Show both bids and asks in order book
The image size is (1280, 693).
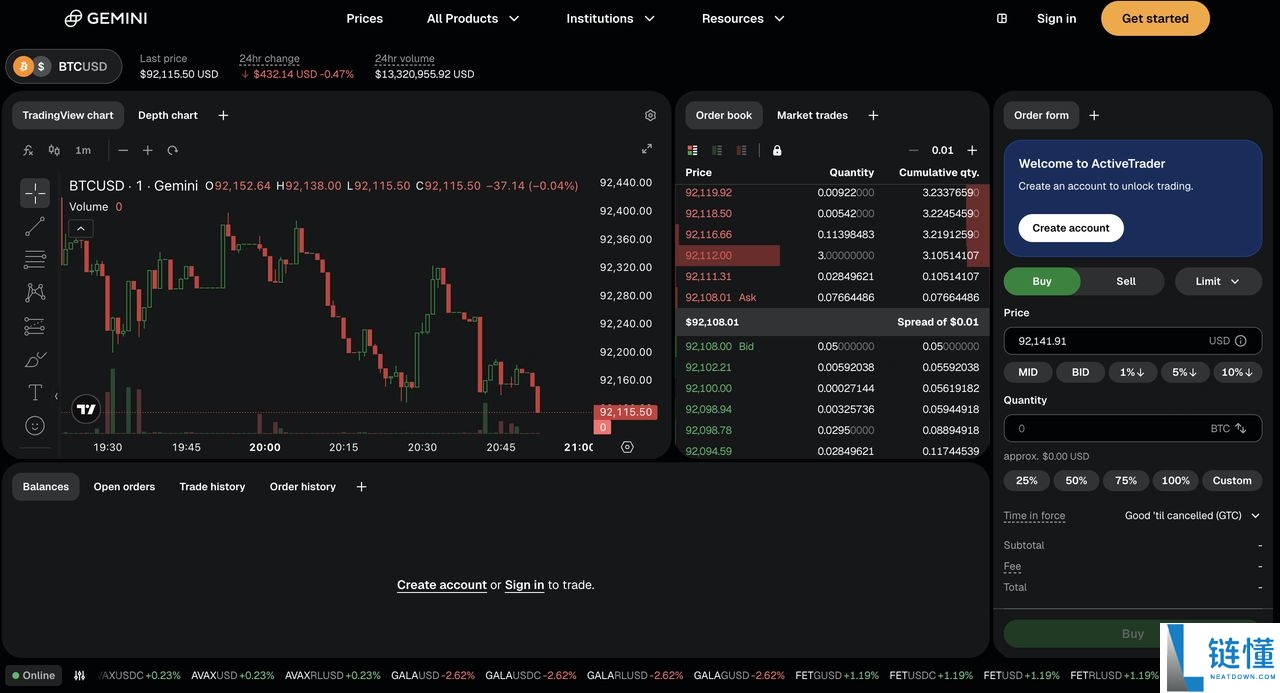(692, 150)
